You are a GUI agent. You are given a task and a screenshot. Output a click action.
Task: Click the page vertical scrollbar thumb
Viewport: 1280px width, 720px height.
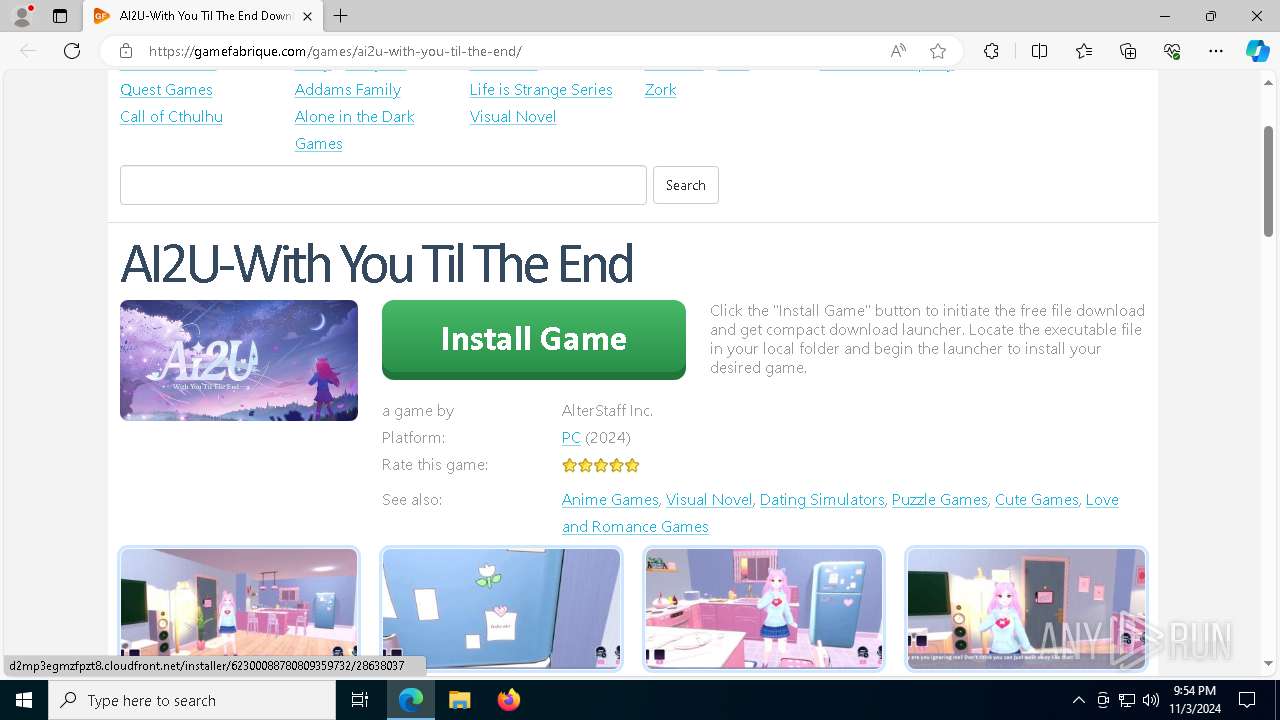pos(1269,182)
